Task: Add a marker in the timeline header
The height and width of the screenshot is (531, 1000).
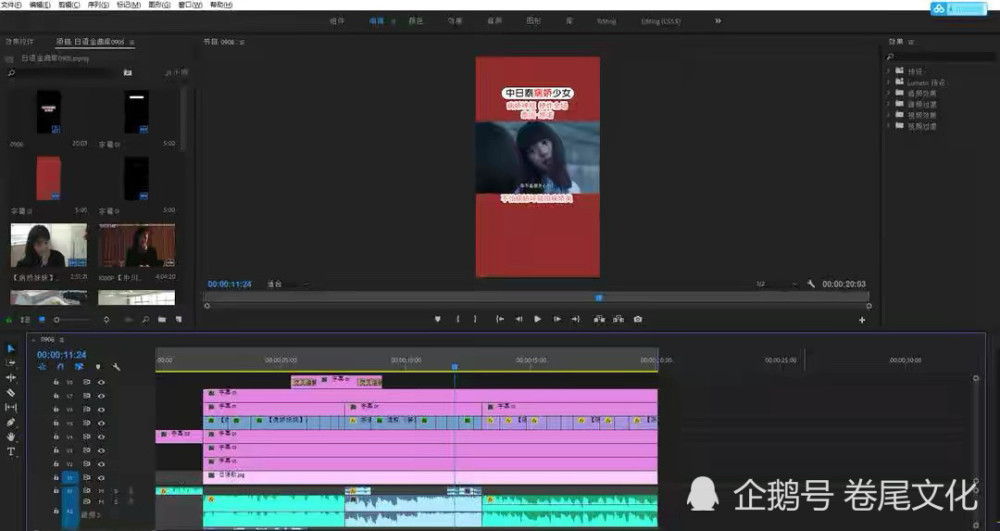Action: point(98,367)
